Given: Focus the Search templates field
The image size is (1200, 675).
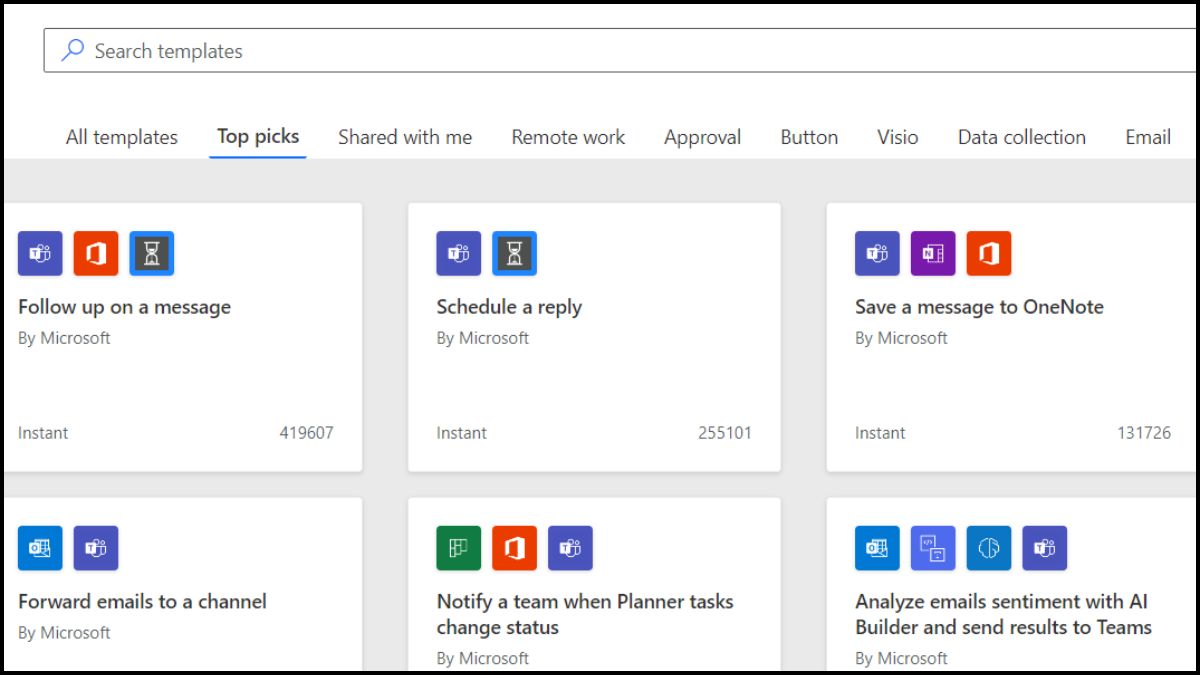Looking at the screenshot, I should (x=620, y=50).
